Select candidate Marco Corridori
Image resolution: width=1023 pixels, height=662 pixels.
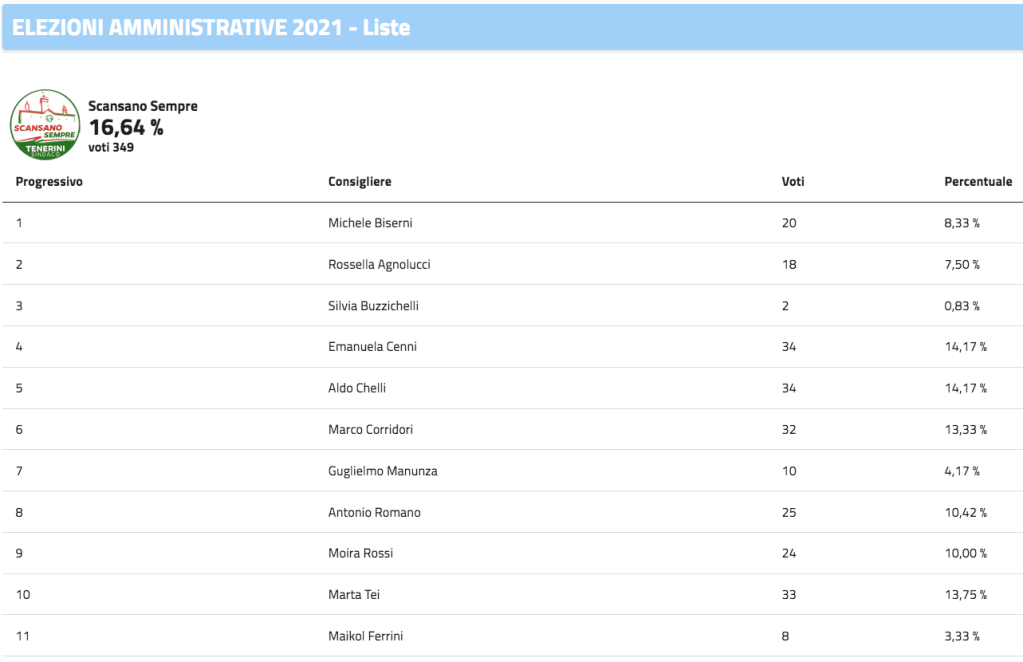pos(370,430)
